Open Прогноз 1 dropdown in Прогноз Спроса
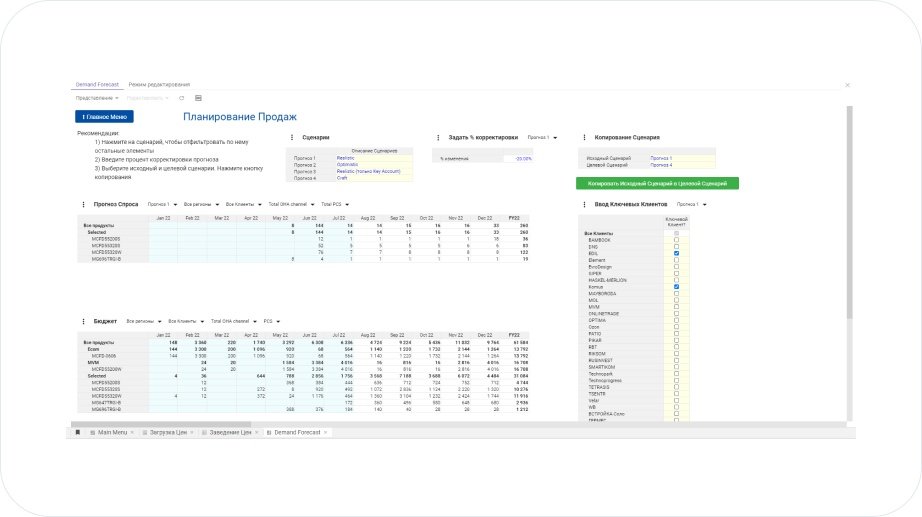Image resolution: width=922 pixels, height=517 pixels. tap(162, 205)
